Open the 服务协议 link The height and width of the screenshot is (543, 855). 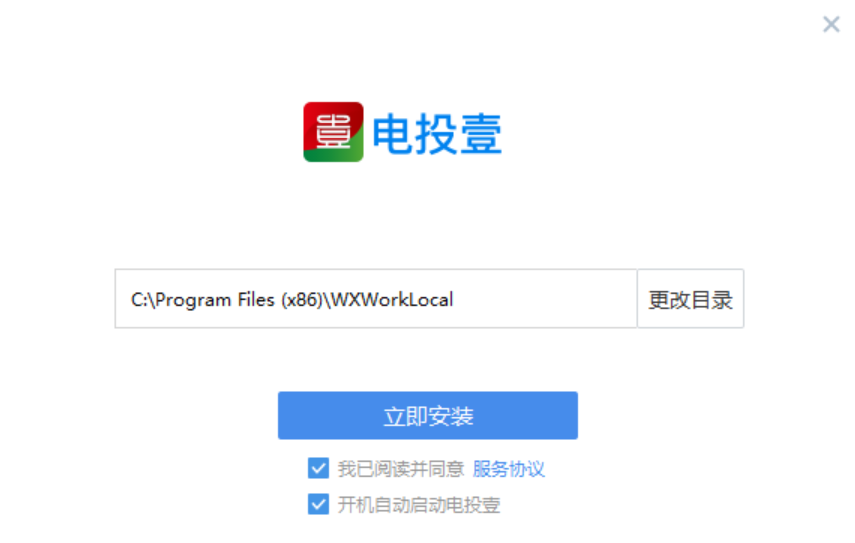508,469
